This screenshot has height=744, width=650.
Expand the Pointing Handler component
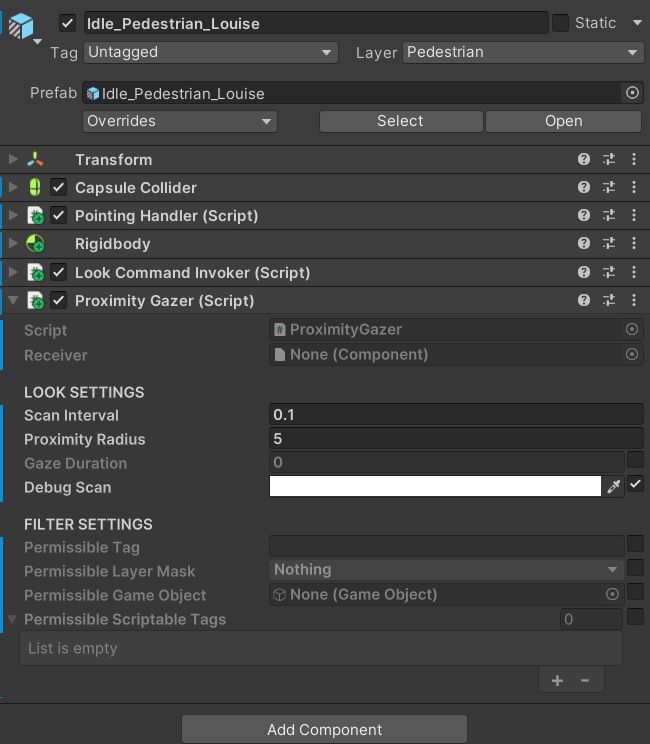13,215
